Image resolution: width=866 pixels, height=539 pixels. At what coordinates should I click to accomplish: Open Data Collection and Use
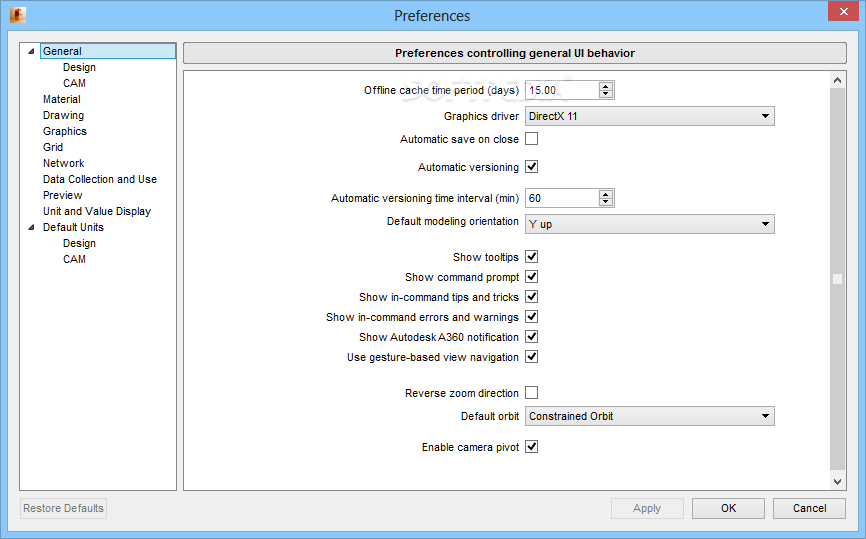100,179
